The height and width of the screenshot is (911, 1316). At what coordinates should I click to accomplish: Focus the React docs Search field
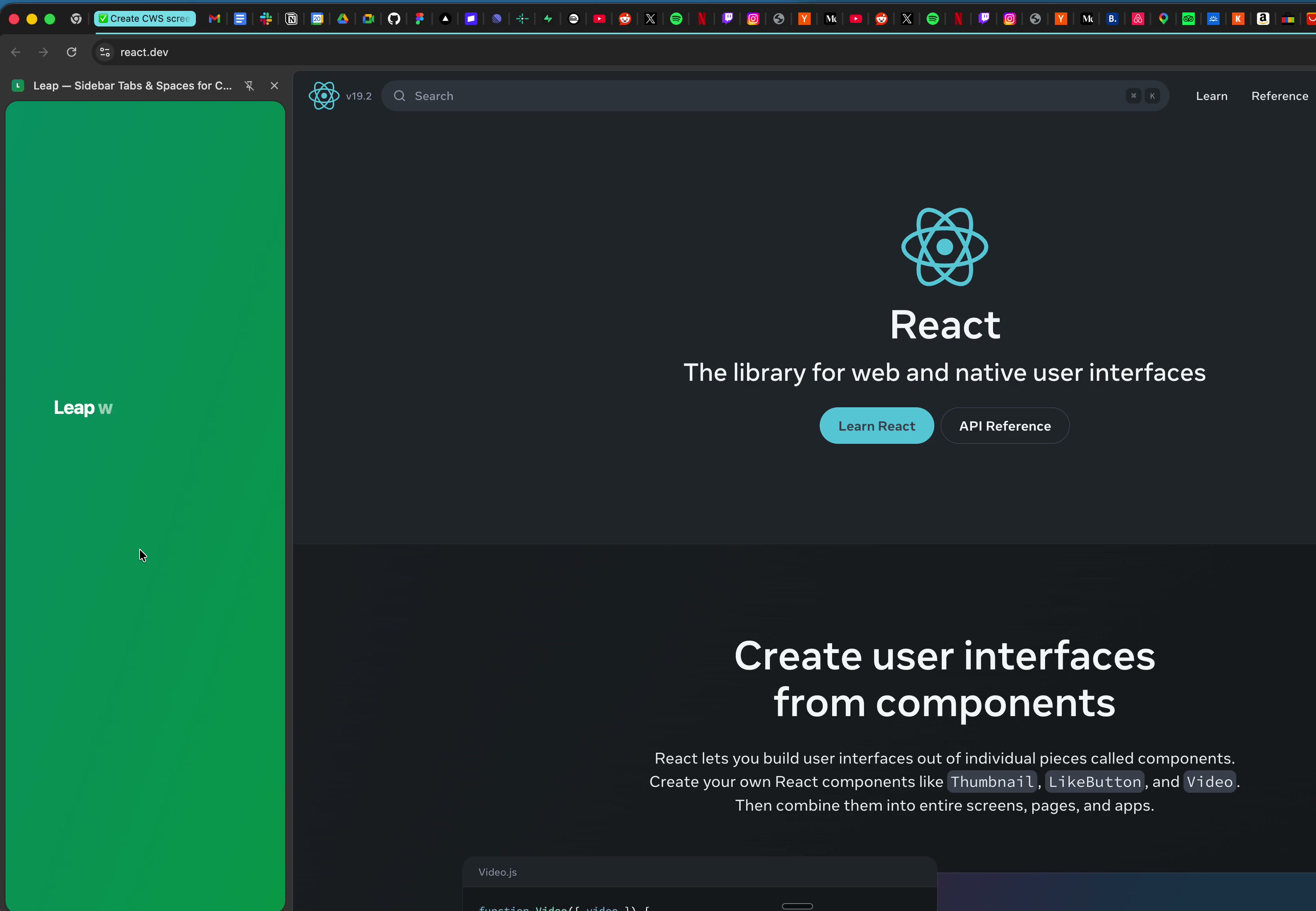[x=775, y=96]
